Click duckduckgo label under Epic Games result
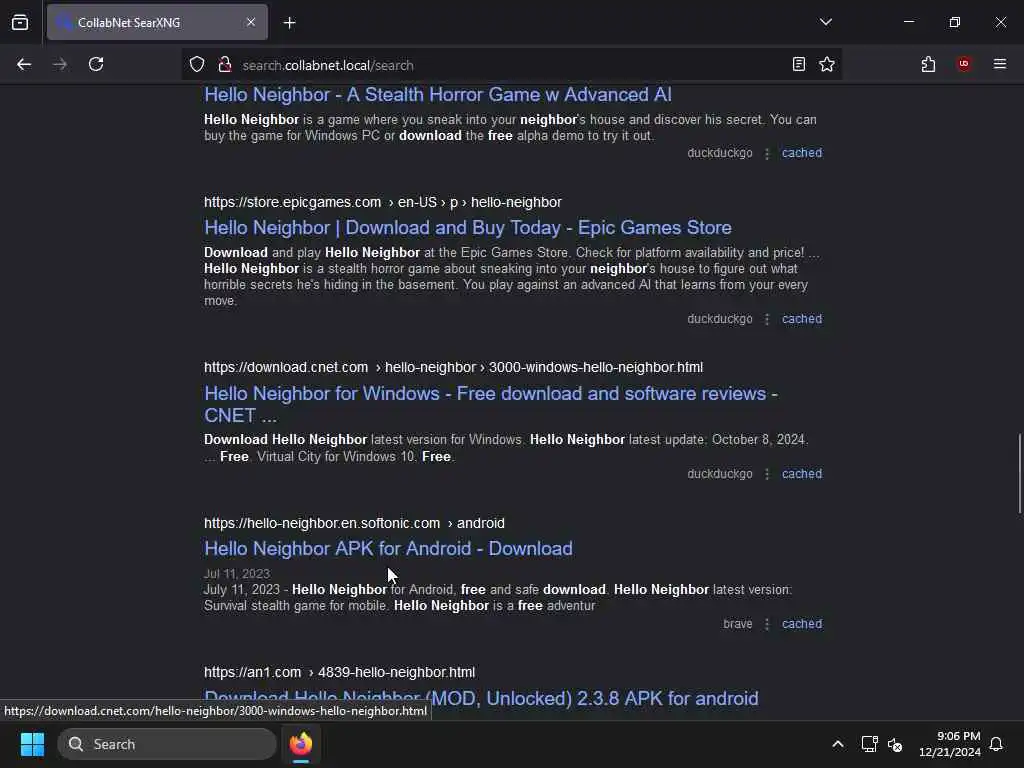 720,319
